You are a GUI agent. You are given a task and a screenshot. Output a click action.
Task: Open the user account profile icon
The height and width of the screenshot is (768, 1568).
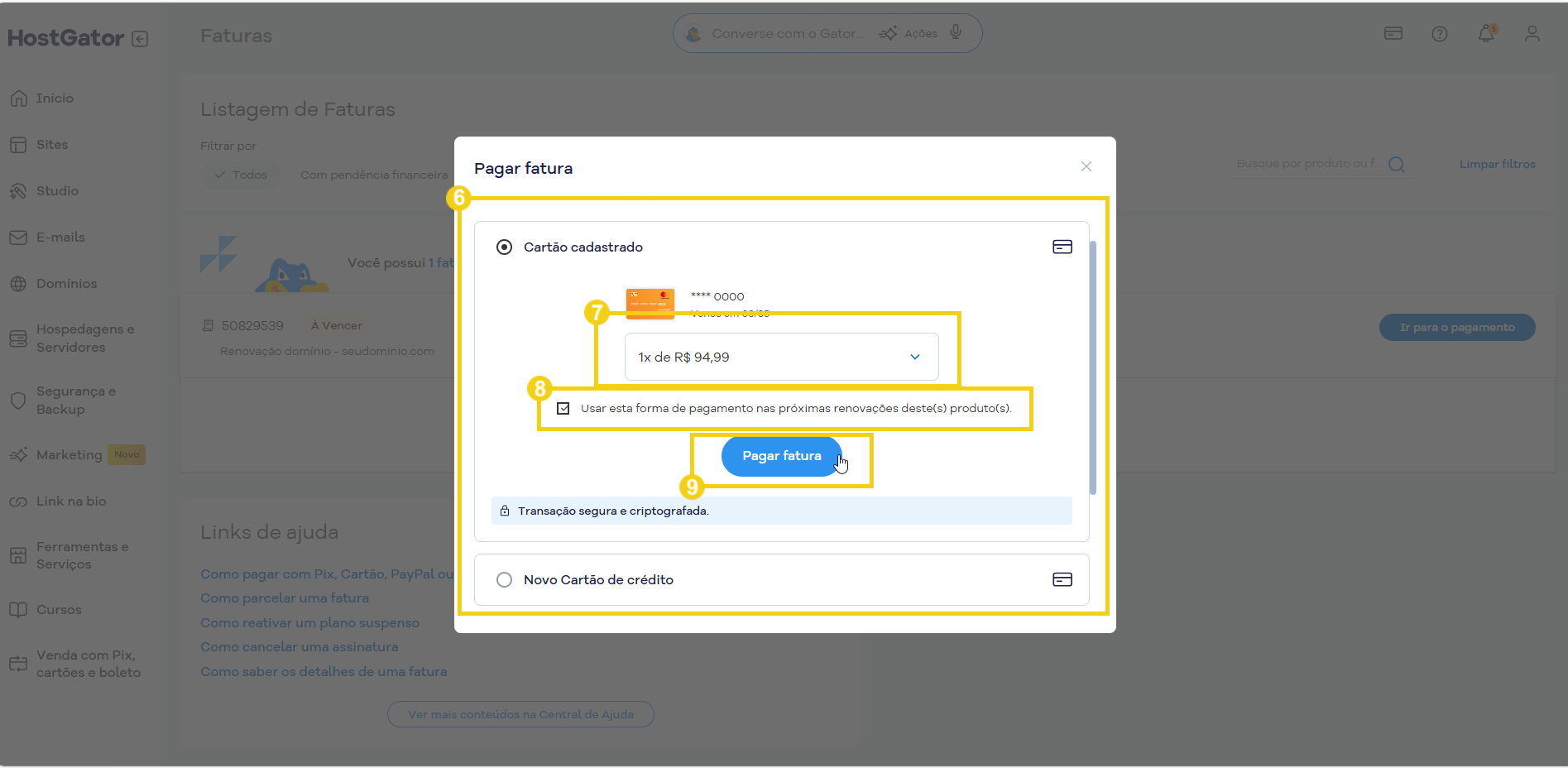click(x=1532, y=34)
